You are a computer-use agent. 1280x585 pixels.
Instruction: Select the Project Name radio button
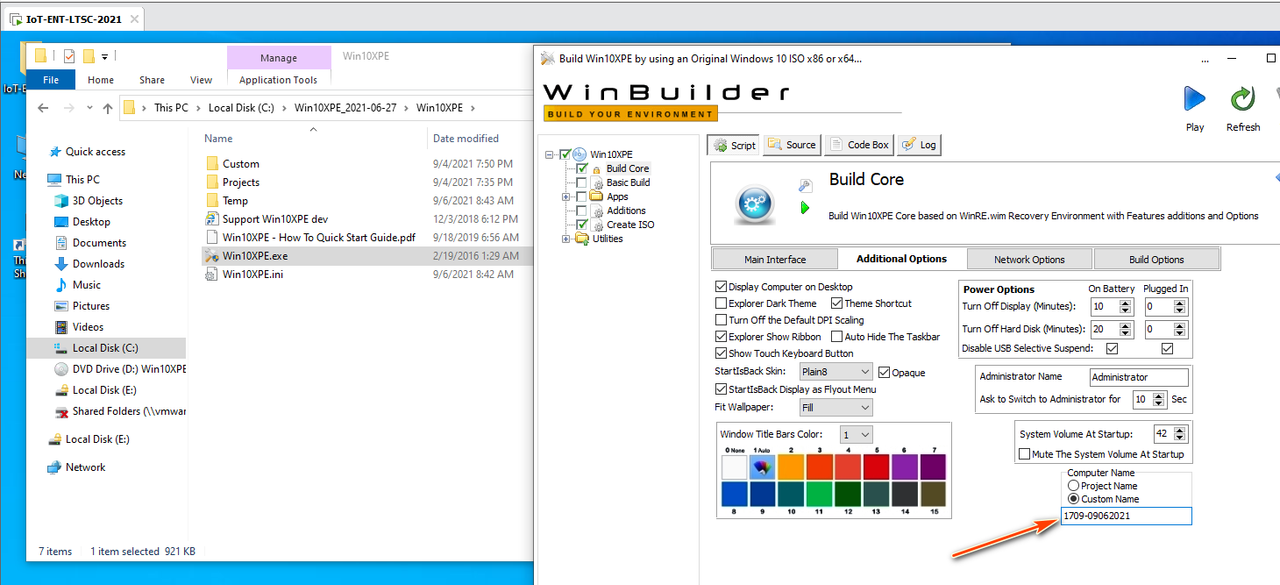pos(1074,486)
